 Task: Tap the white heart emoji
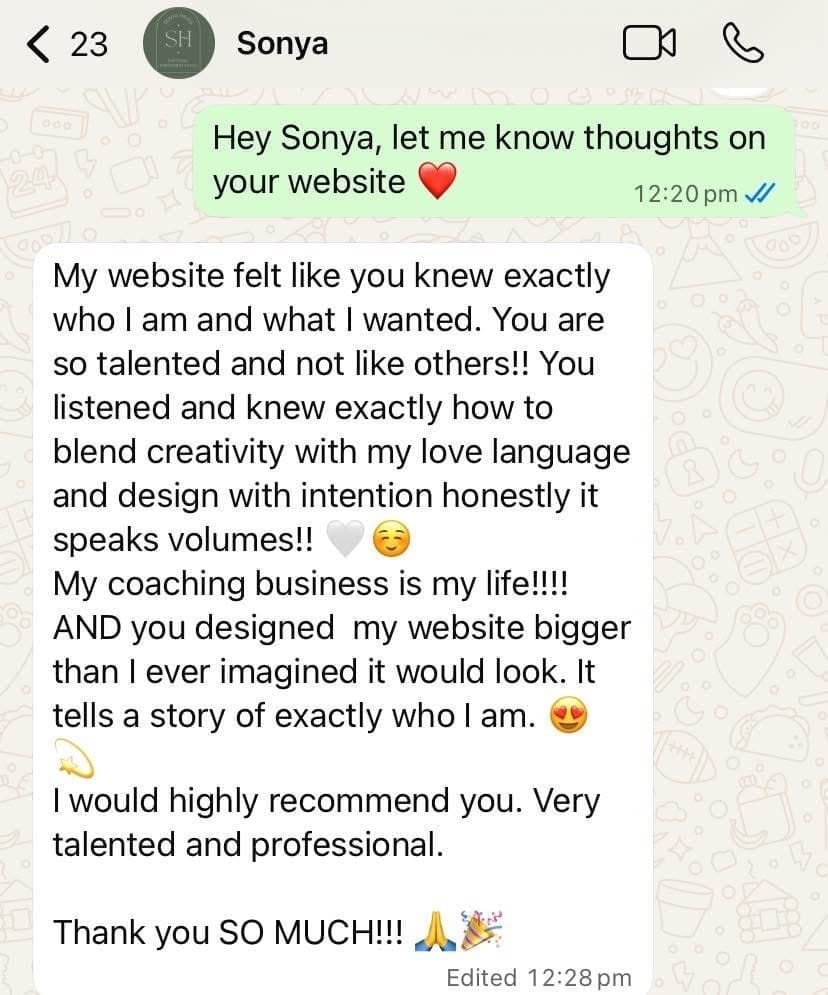coord(343,541)
